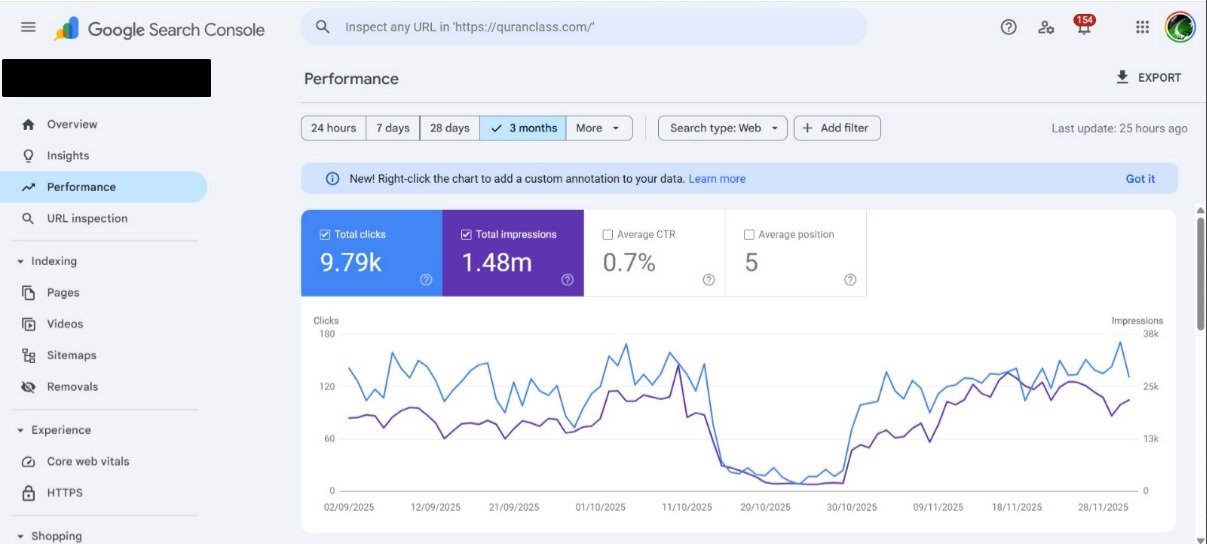Select the 28 days date tab
The image size is (1207, 544).
click(x=449, y=128)
